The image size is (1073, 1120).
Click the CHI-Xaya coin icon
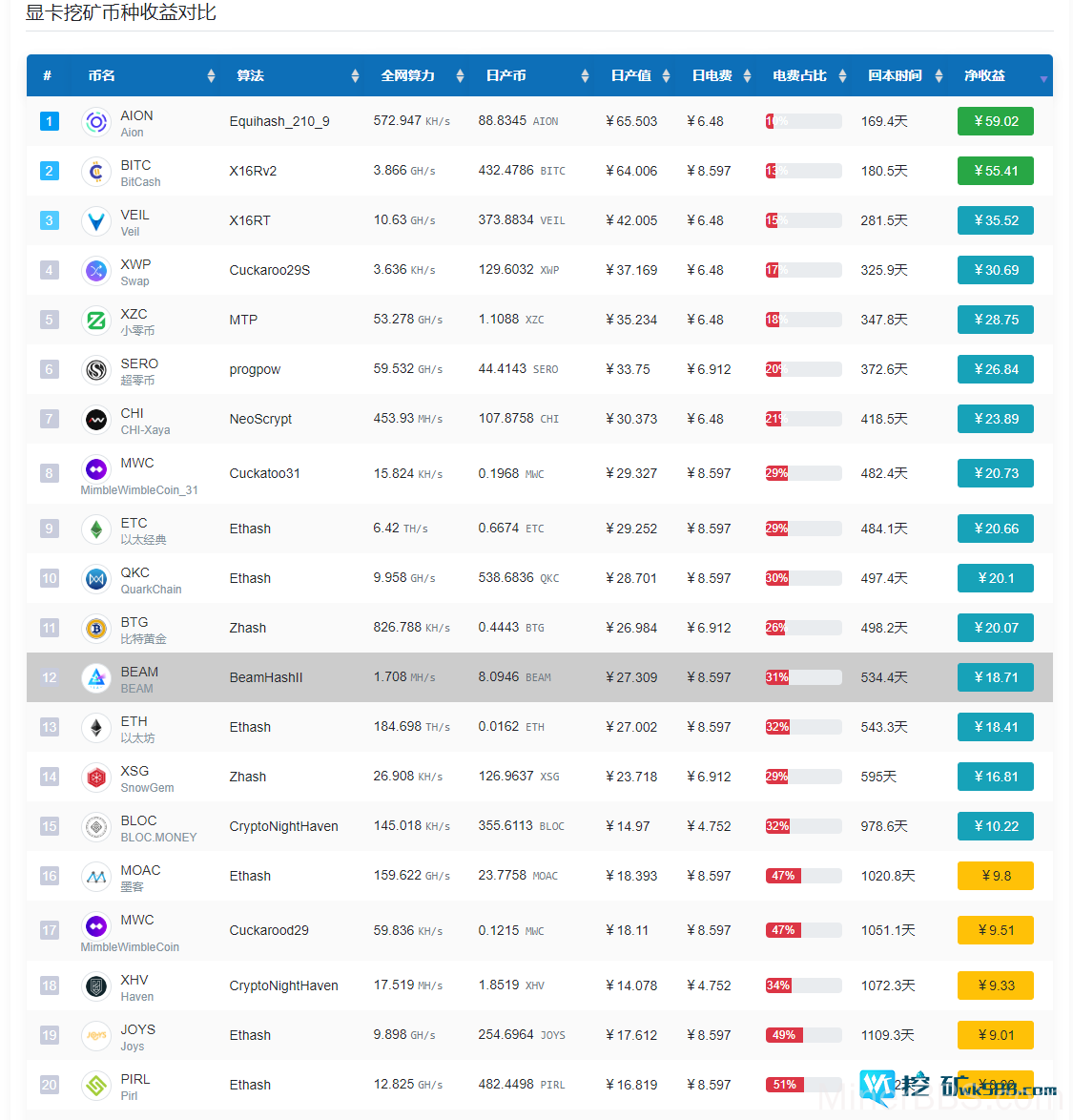pyautogui.click(x=96, y=420)
